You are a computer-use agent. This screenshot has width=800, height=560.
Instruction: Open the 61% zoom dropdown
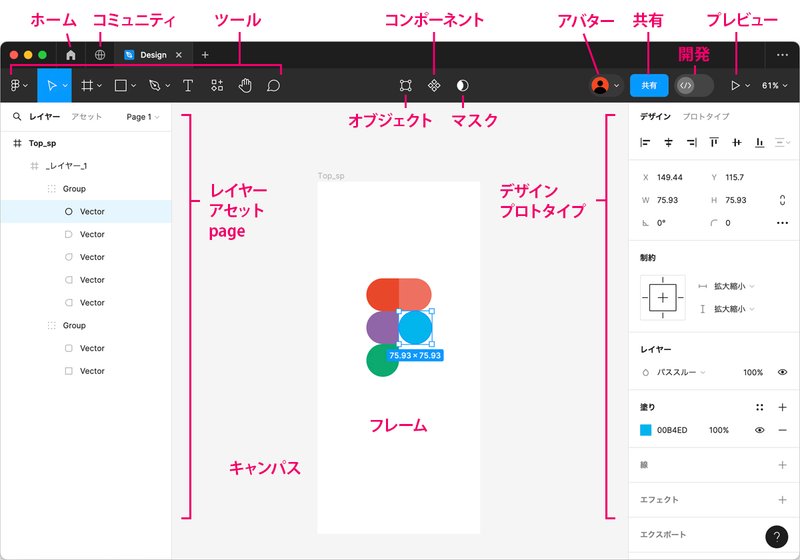click(x=774, y=85)
